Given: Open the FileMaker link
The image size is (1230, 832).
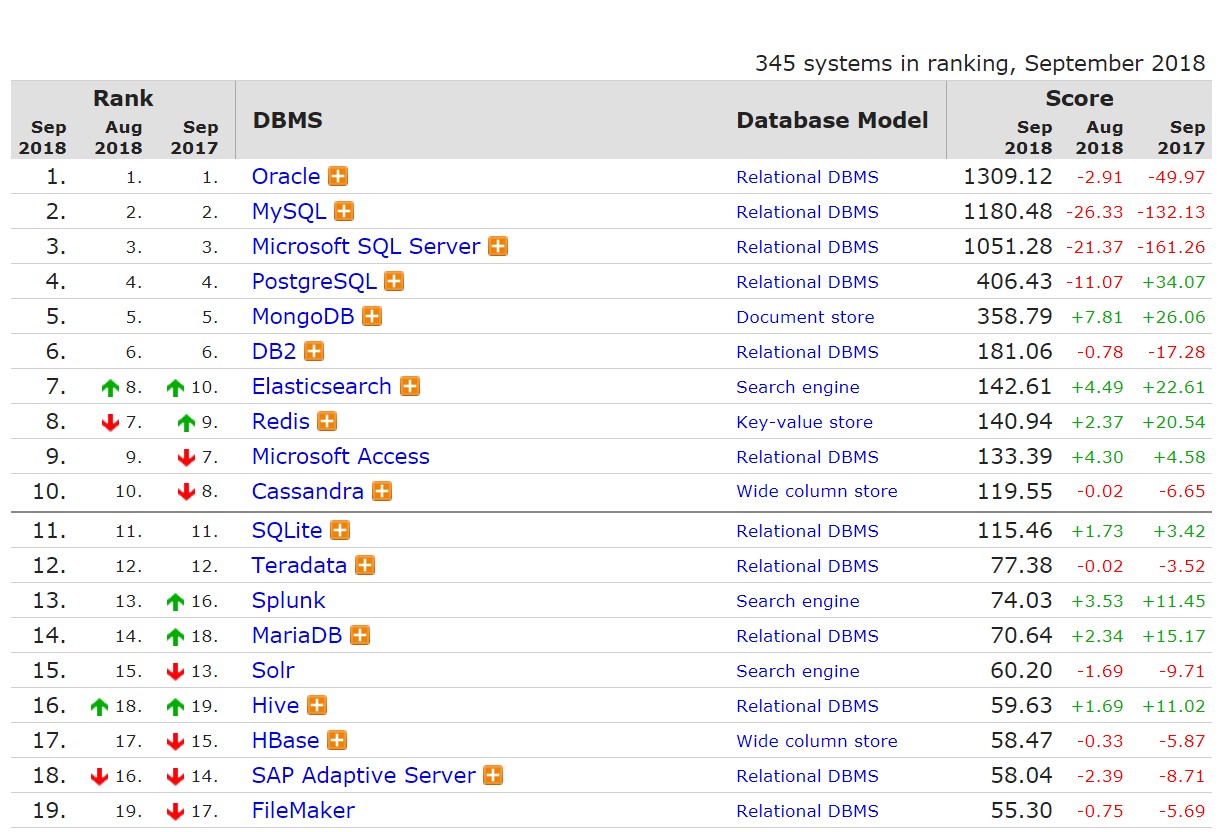Looking at the screenshot, I should [303, 810].
